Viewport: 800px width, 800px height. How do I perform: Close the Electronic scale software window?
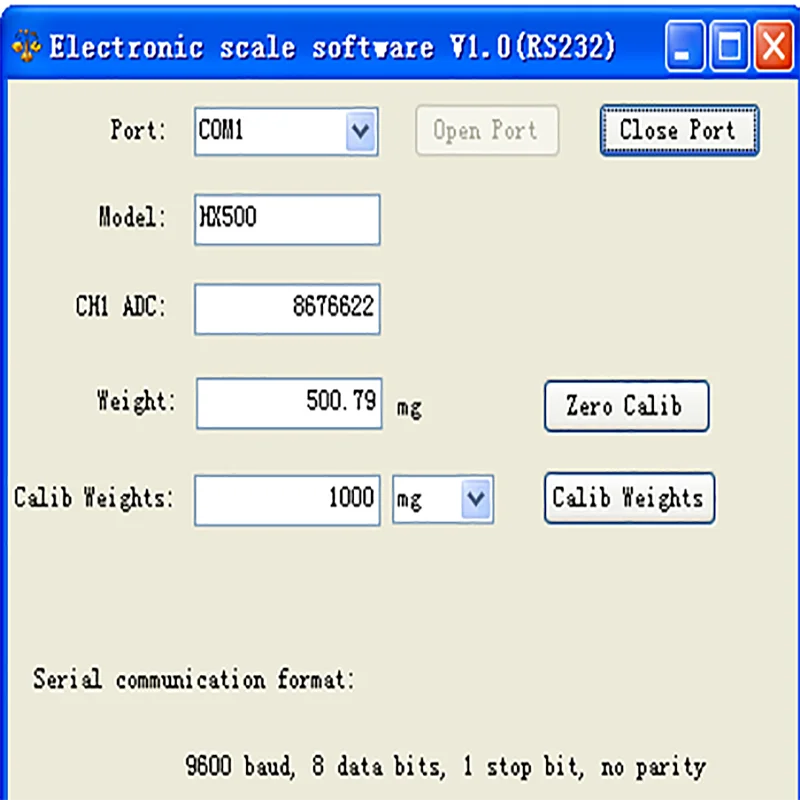pos(774,46)
